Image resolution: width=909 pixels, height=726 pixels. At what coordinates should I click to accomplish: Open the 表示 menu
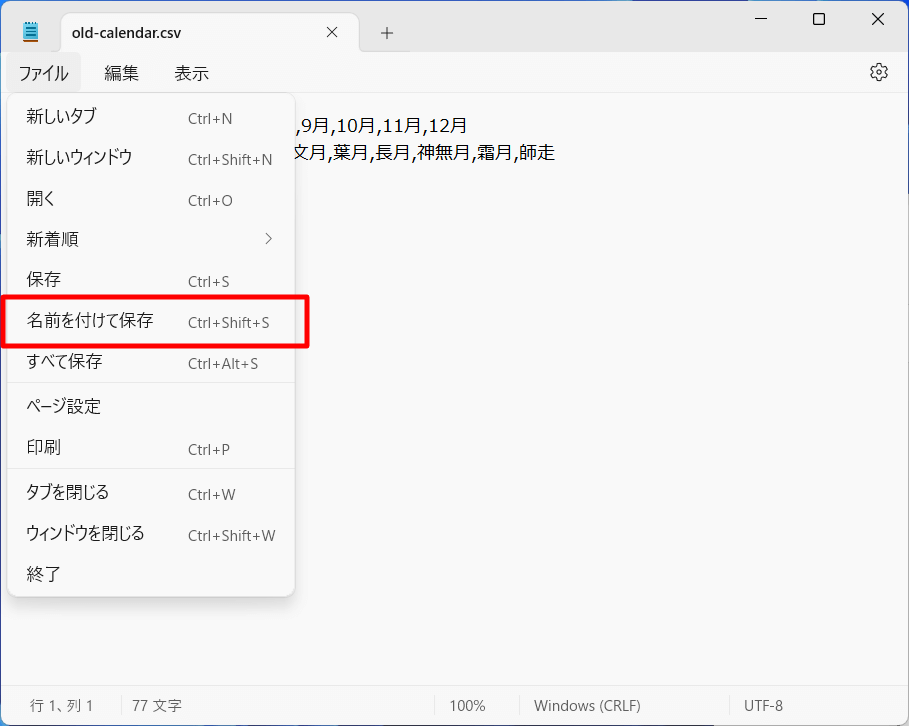[192, 73]
